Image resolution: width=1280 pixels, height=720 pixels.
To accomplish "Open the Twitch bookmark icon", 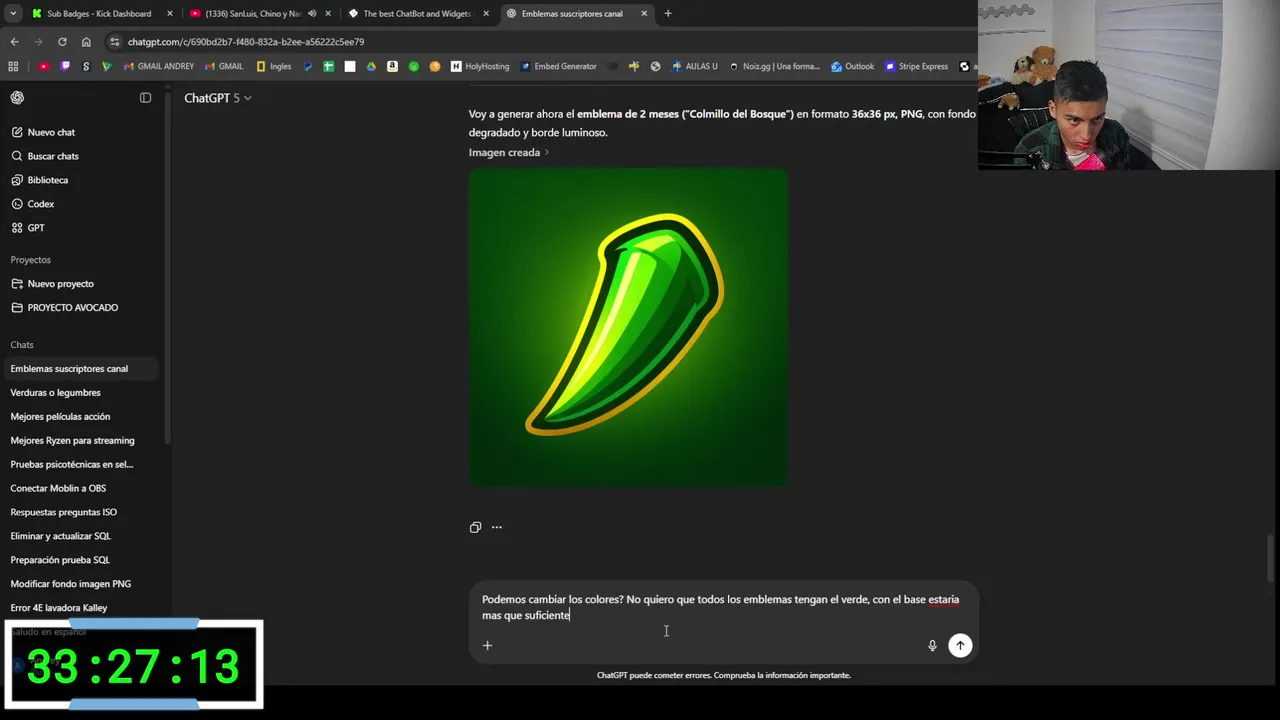I will [65, 66].
